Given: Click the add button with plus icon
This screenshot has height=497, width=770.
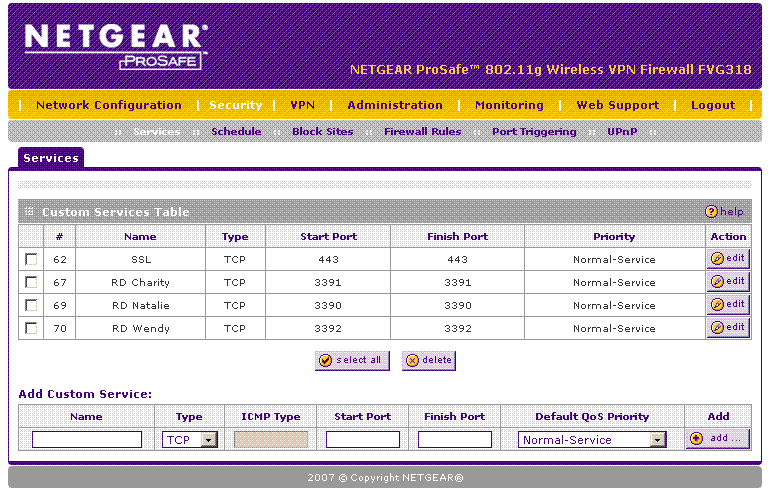Looking at the screenshot, I should click(x=717, y=439).
